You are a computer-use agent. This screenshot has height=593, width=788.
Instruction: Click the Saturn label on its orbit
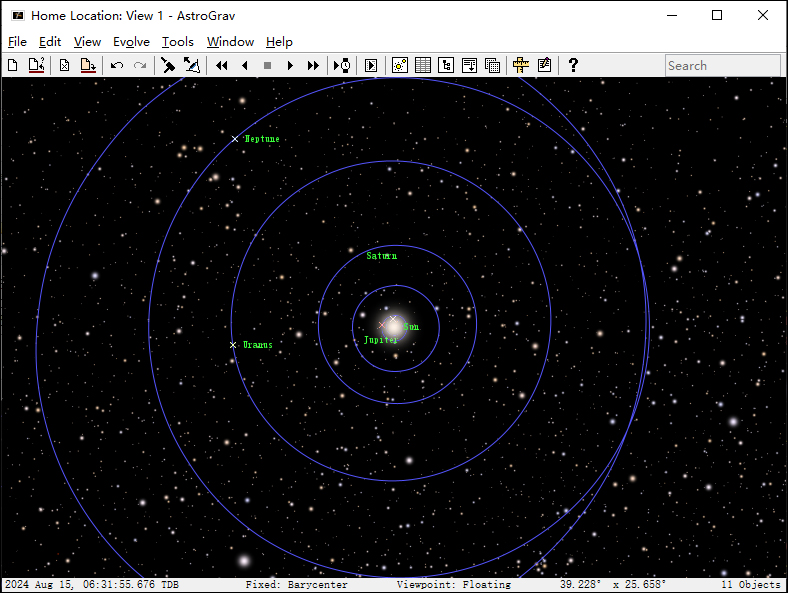click(381, 256)
